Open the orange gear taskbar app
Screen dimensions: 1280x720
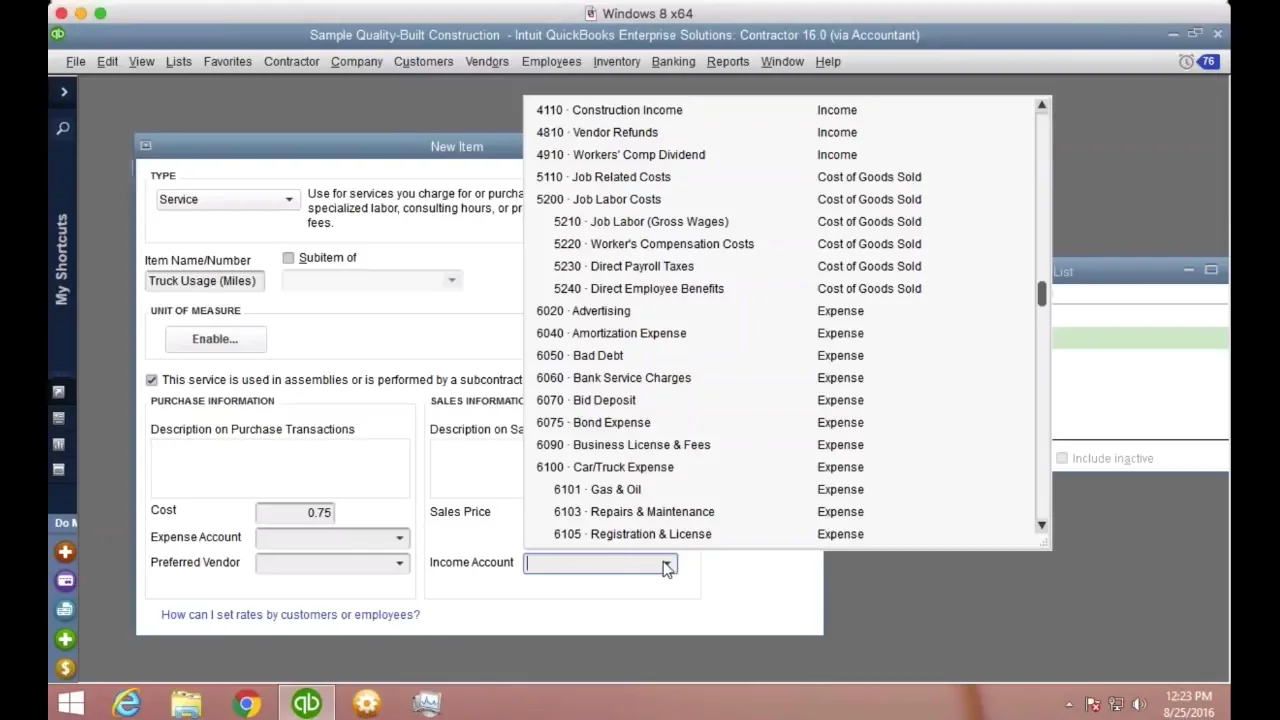pyautogui.click(x=367, y=704)
